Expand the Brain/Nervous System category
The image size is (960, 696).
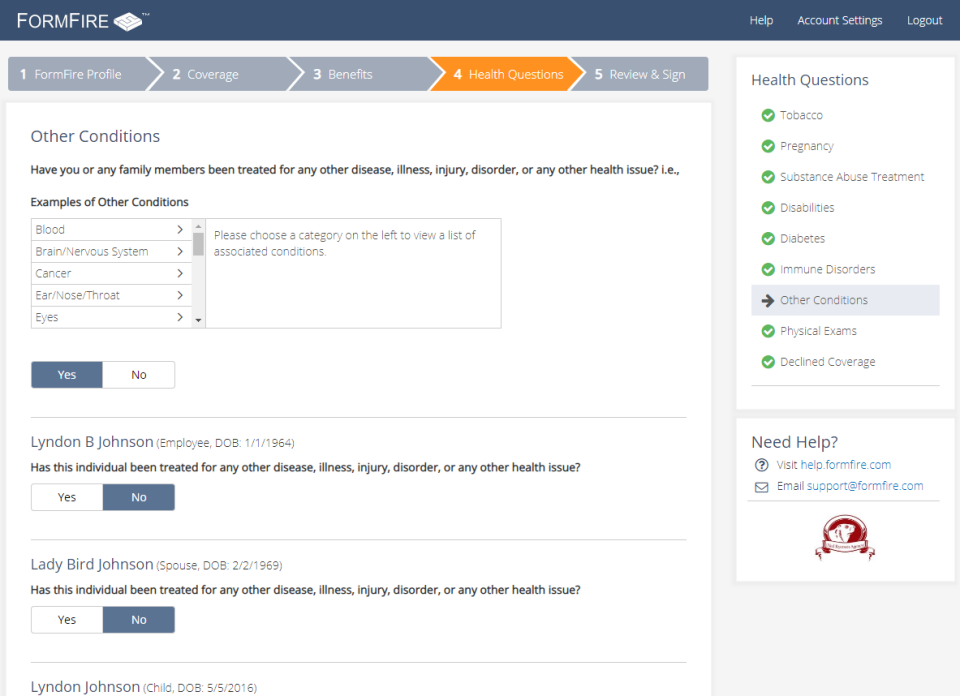click(x=110, y=252)
